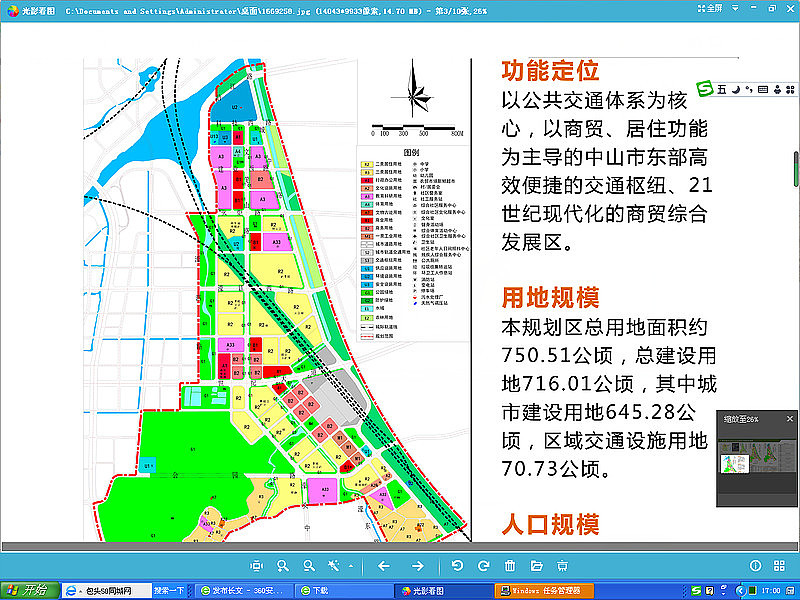Toggle Sogou input to Wubi mode
This screenshot has width=800, height=600.
pyautogui.click(x=722, y=90)
